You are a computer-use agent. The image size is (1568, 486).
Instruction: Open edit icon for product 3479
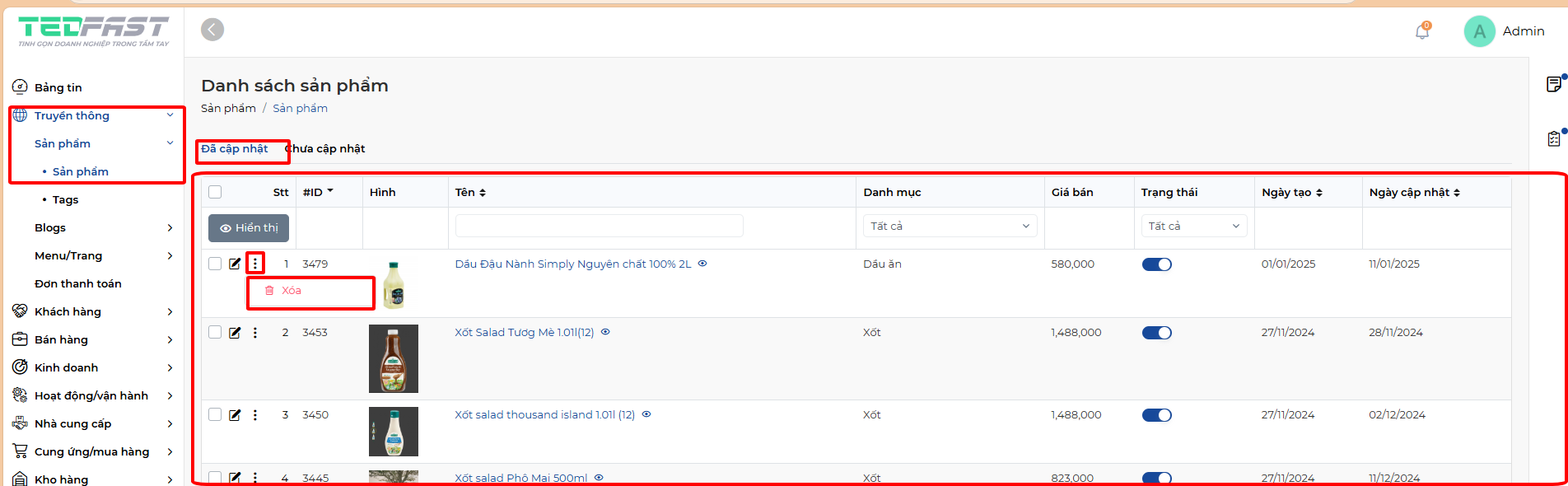(235, 264)
